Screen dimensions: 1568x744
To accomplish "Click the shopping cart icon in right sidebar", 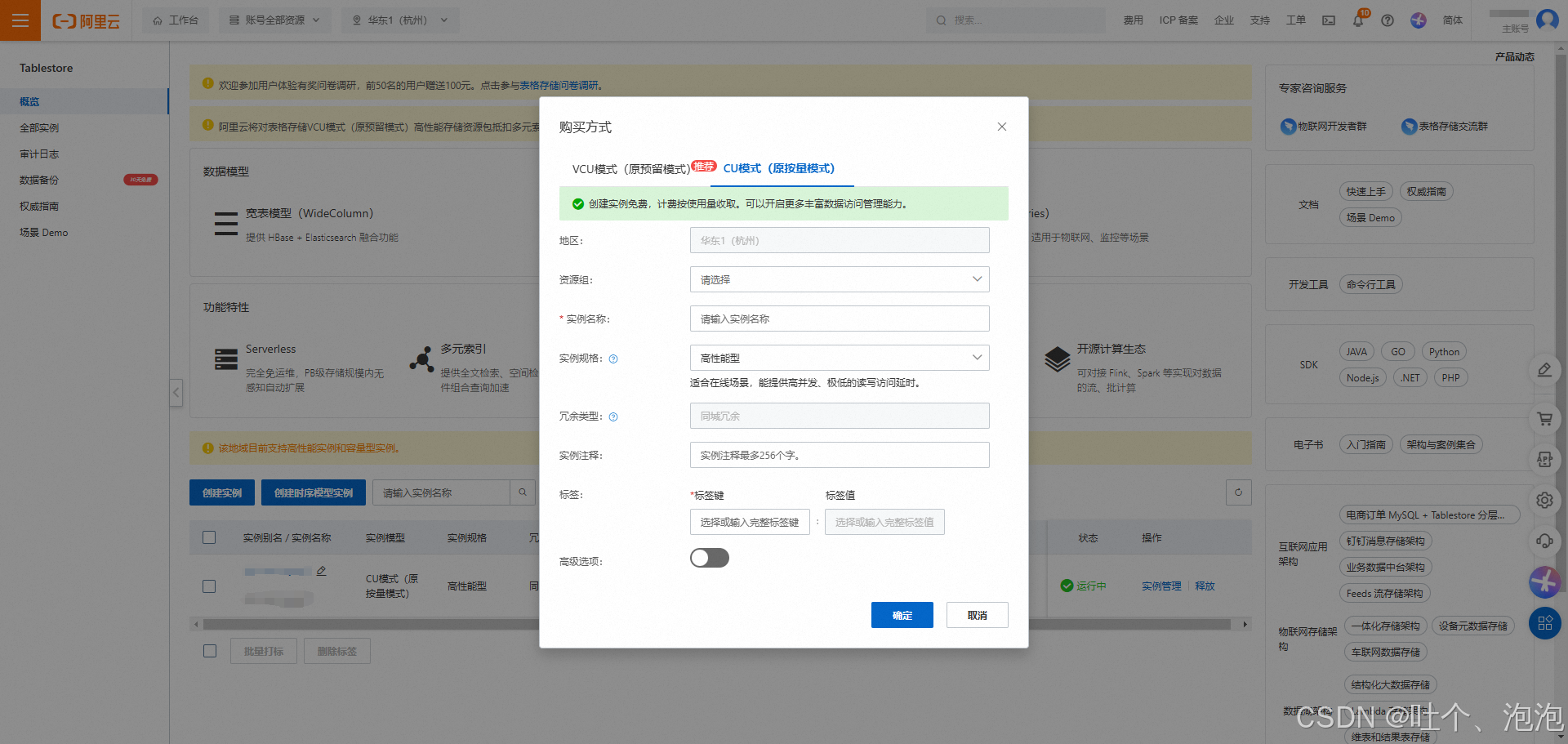I will click(1544, 419).
